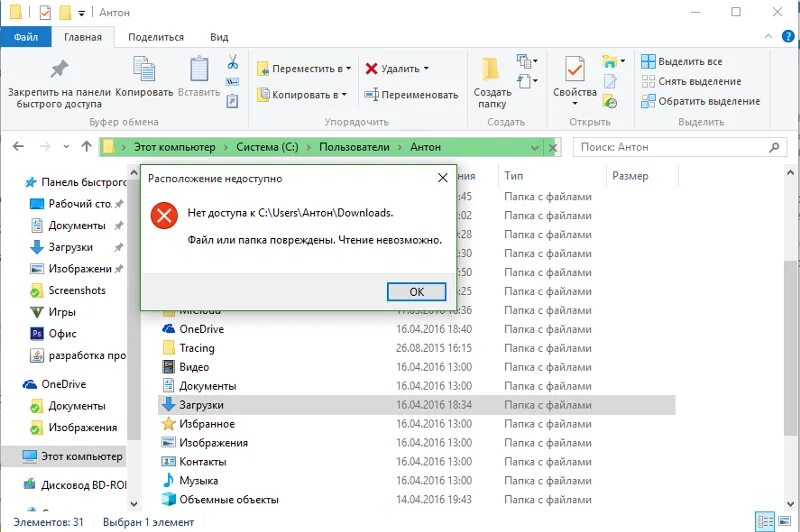The width and height of the screenshot is (800, 532).
Task: Click the Вставить ribbon button
Action: click(x=199, y=77)
